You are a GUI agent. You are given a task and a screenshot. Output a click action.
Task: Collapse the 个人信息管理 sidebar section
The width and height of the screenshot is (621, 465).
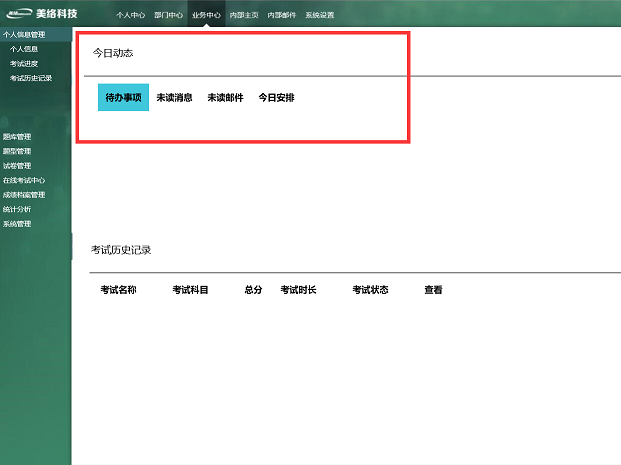24,35
